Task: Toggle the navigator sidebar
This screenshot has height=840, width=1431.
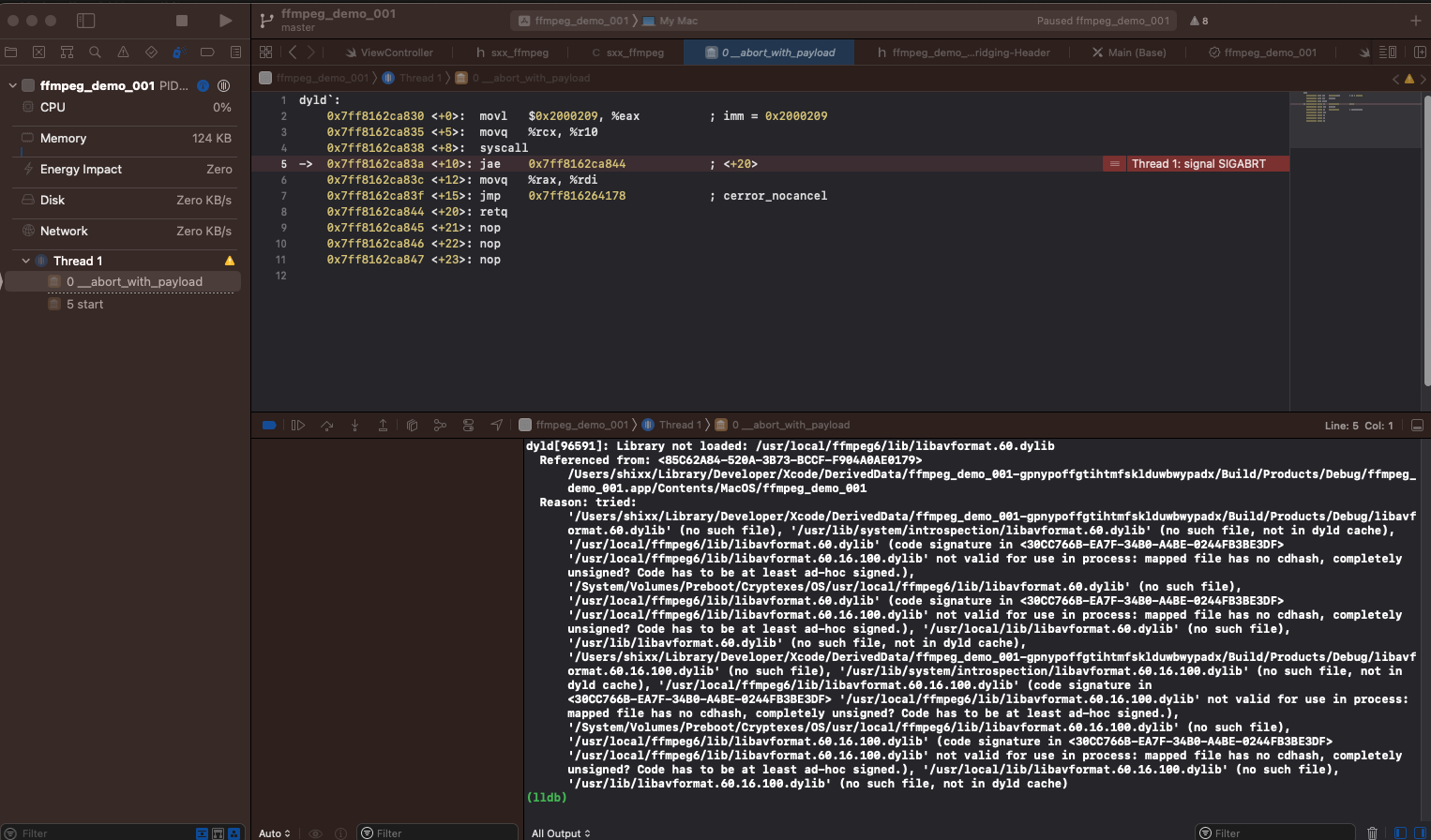Action: point(85,21)
